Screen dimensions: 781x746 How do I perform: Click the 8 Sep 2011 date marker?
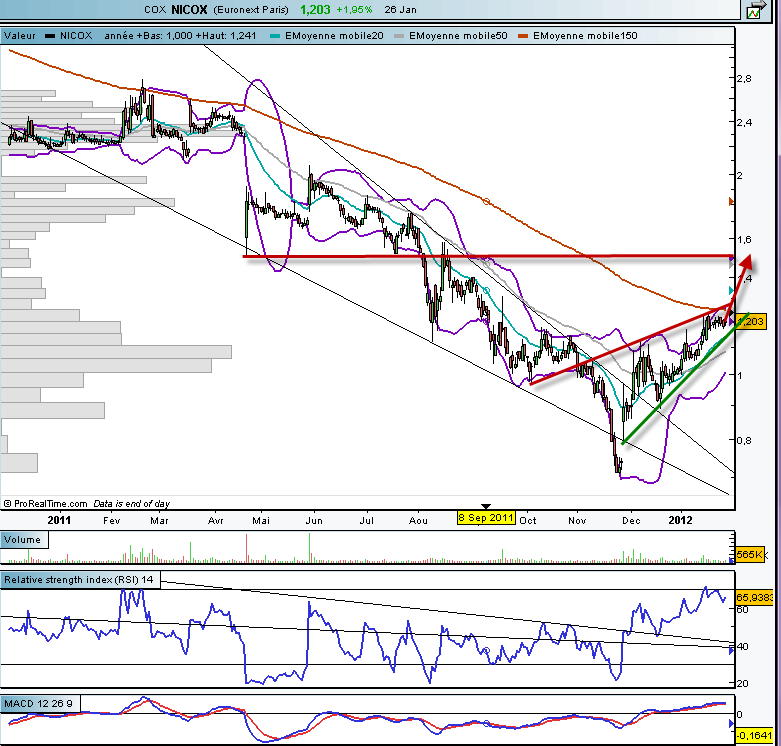[x=486, y=518]
